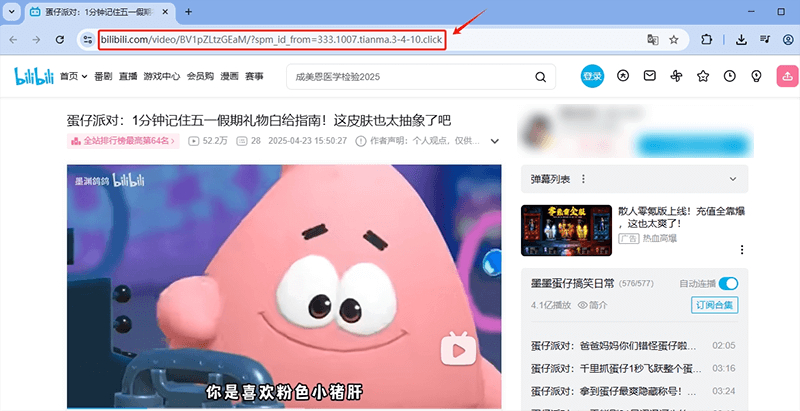This screenshot has height=411, width=800.
Task: Click the date 2025-04-23 15:50:27
Action: click(308, 141)
